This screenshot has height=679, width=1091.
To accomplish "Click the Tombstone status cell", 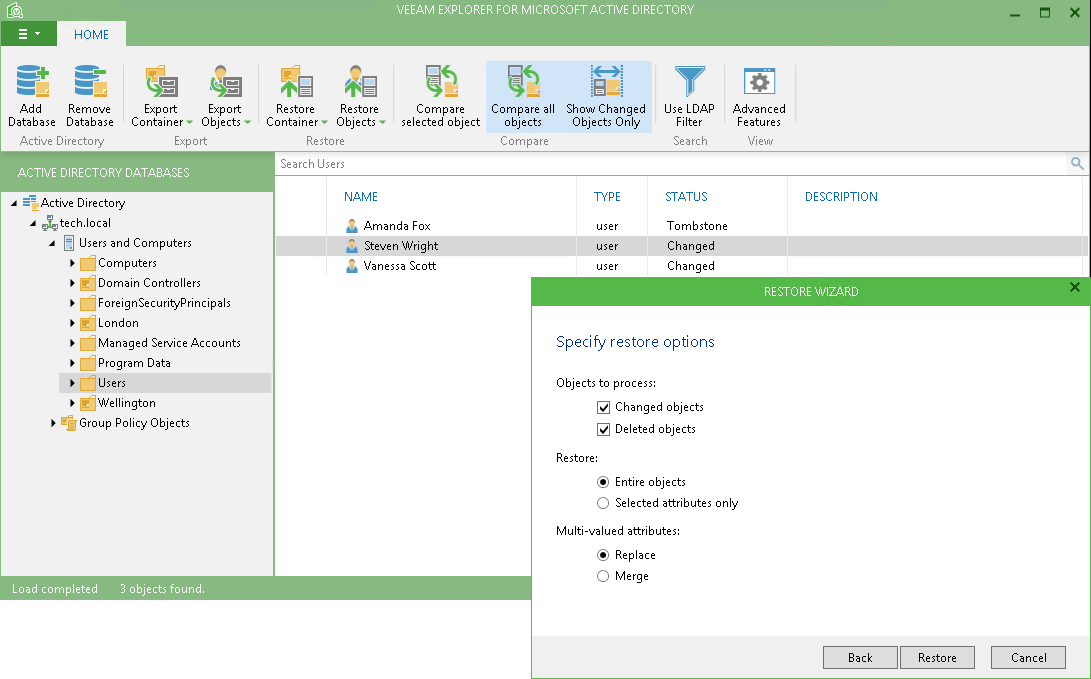I will [x=697, y=225].
